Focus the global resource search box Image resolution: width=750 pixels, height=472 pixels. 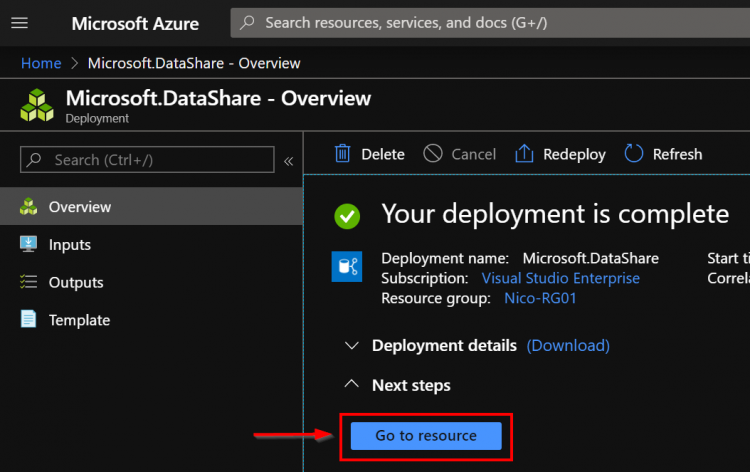490,22
